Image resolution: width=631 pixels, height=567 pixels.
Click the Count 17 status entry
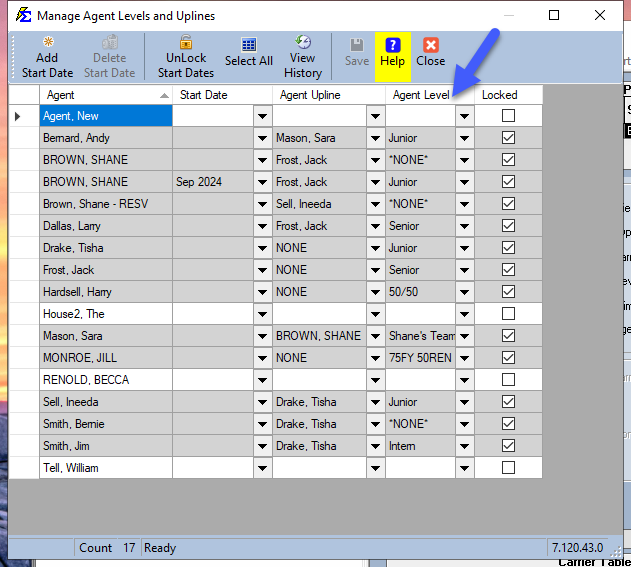107,548
